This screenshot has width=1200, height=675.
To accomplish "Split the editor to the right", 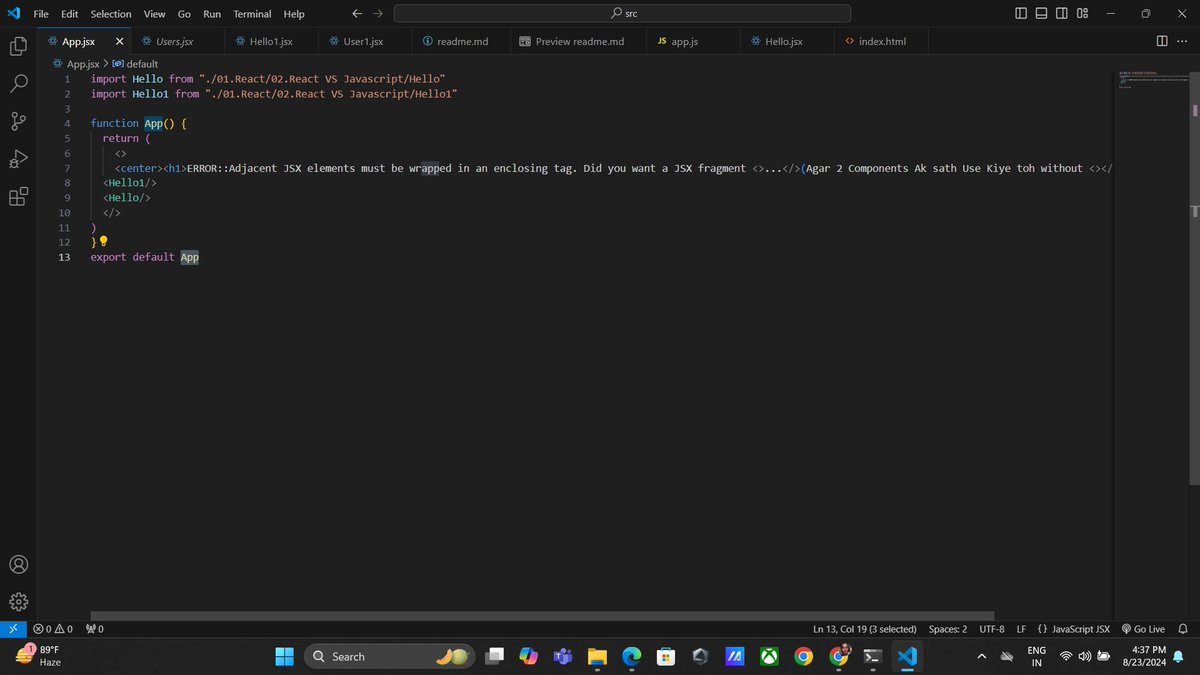I will click(x=1162, y=41).
